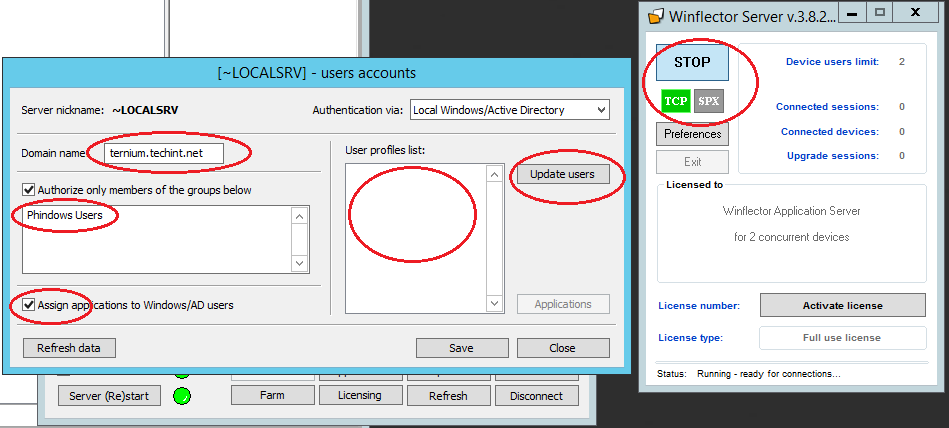Click the Winflector Server title bar icon

point(656,16)
